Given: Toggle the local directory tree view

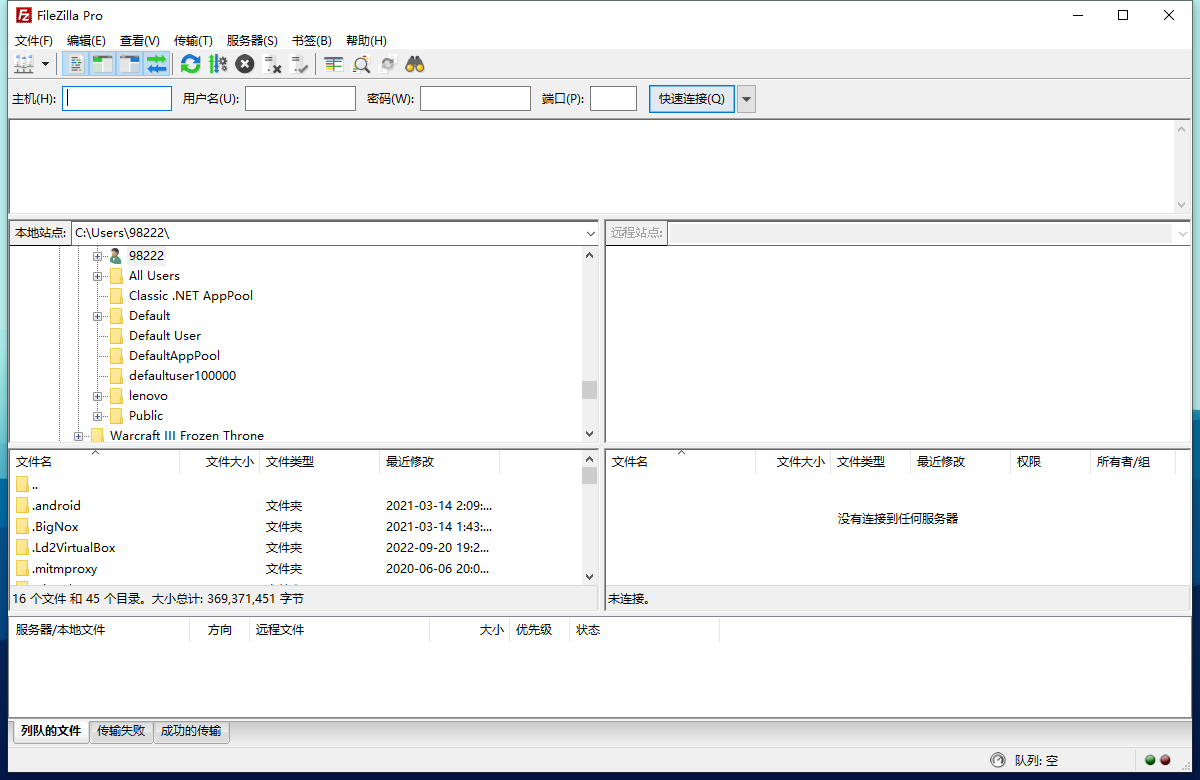Looking at the screenshot, I should click(x=103, y=64).
